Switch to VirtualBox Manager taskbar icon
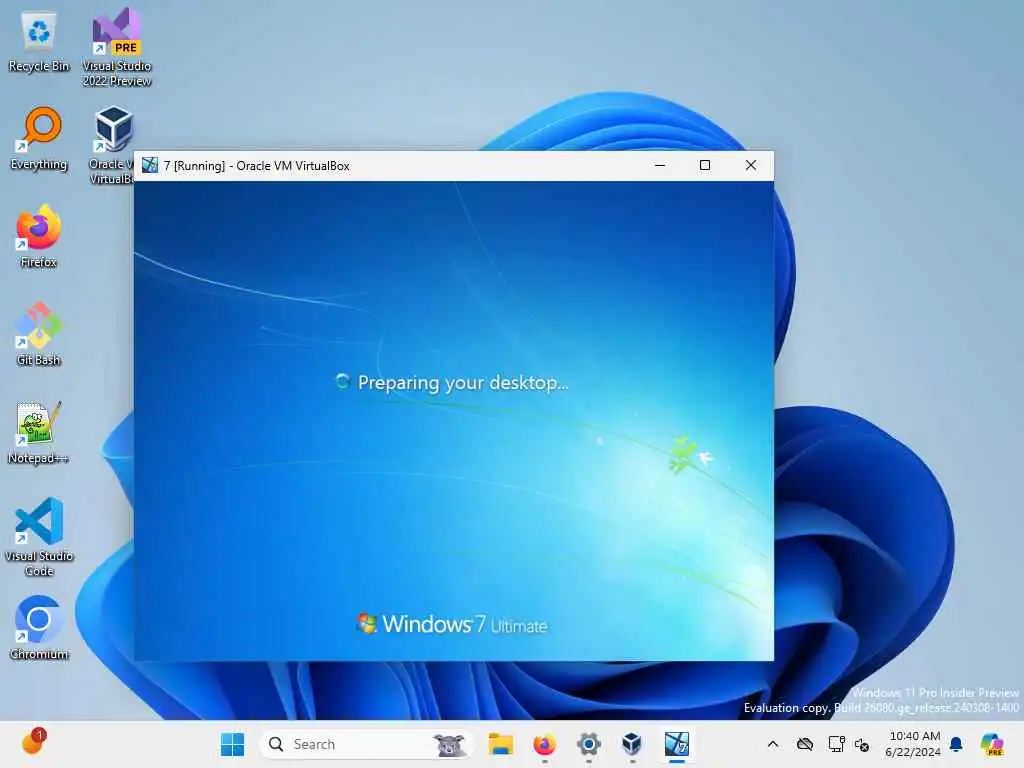Screen dimensions: 1024x768 click(632, 744)
